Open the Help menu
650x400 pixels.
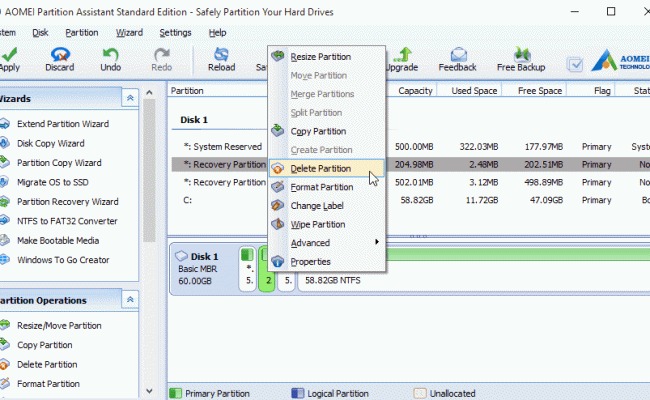tap(217, 32)
